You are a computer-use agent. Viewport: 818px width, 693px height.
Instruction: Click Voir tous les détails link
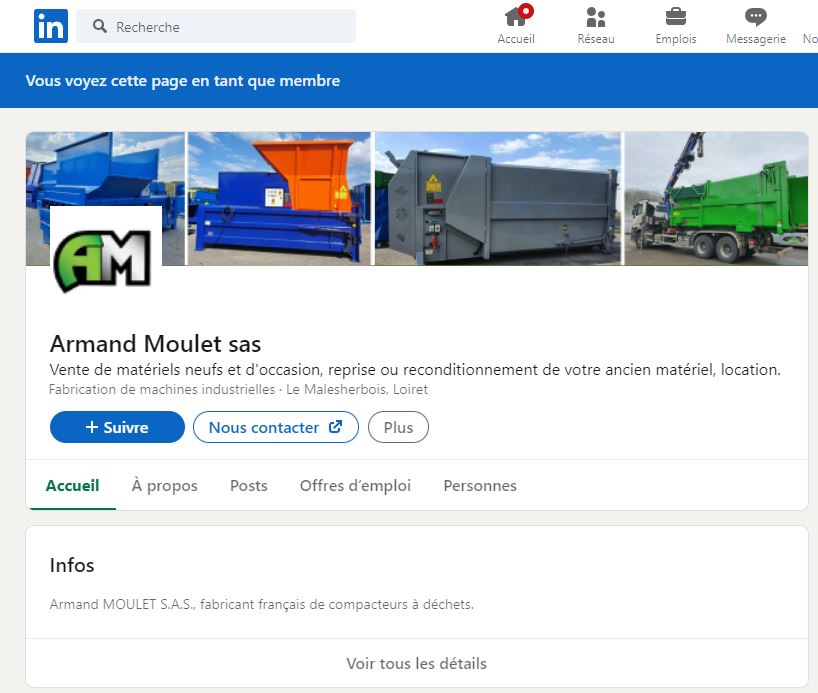point(416,663)
